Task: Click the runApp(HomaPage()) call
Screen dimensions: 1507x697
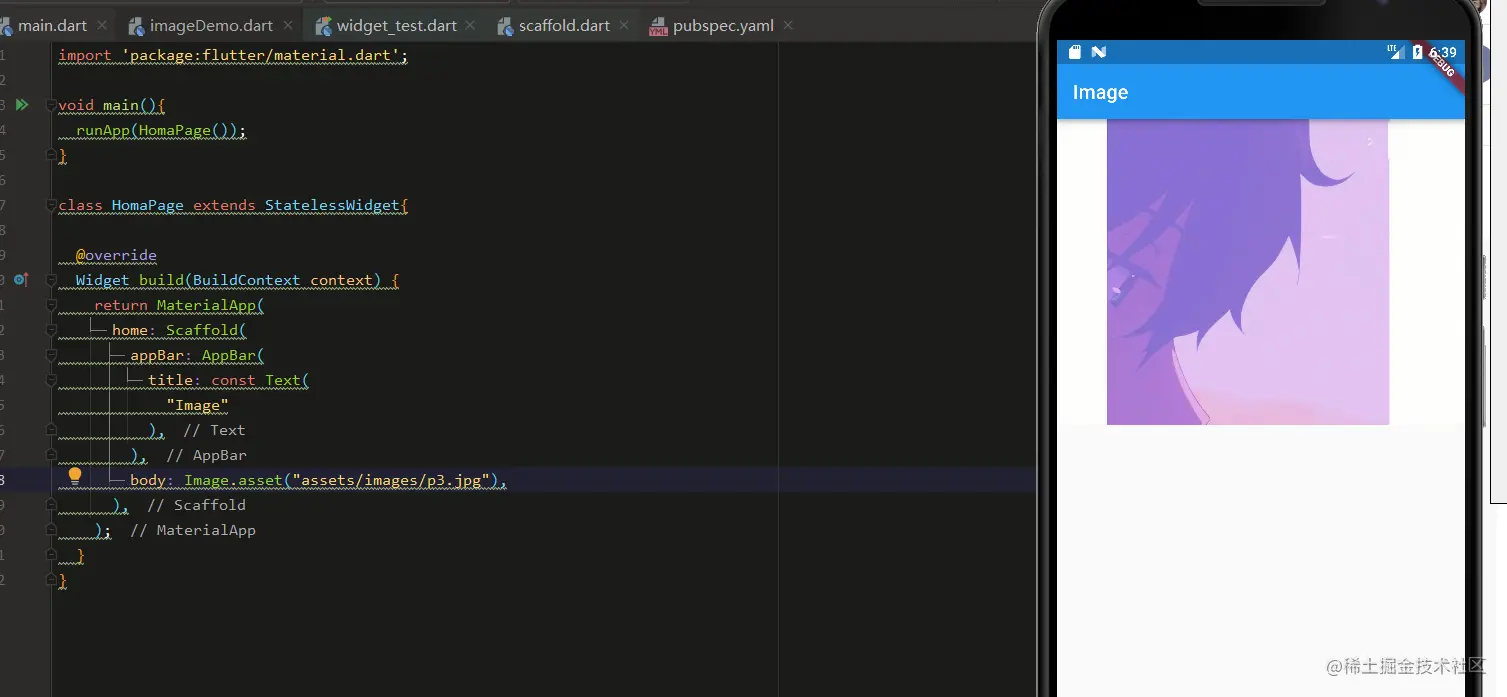Action: coord(160,130)
